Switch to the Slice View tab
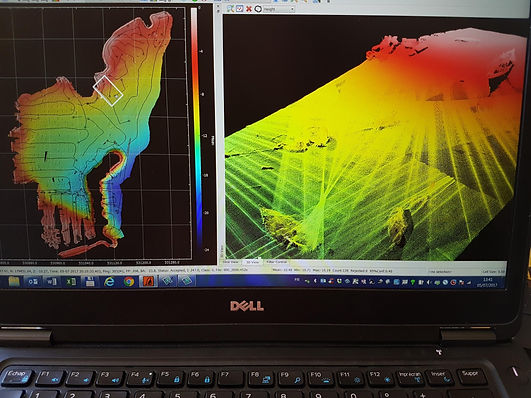Viewport: 531px width, 398px height. pos(232,262)
